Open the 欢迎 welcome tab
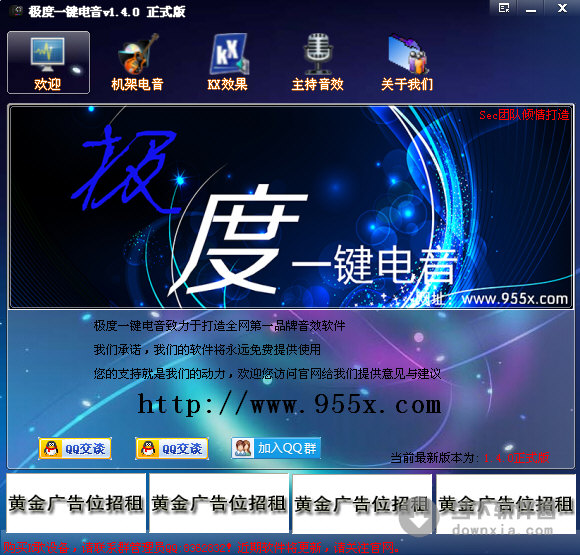 click(48, 63)
